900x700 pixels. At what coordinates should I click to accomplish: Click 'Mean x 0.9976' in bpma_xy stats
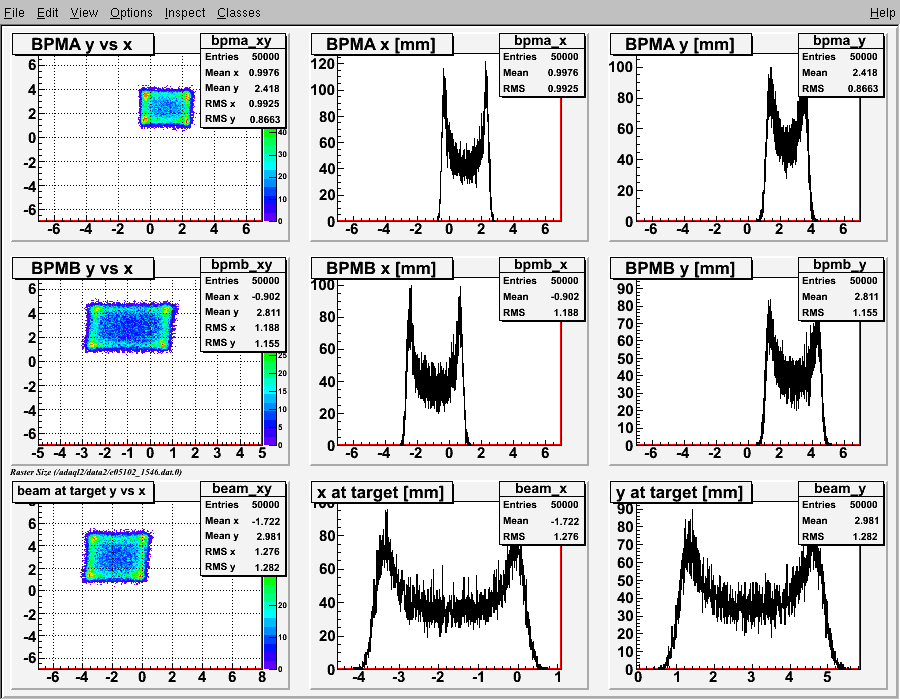point(243,73)
